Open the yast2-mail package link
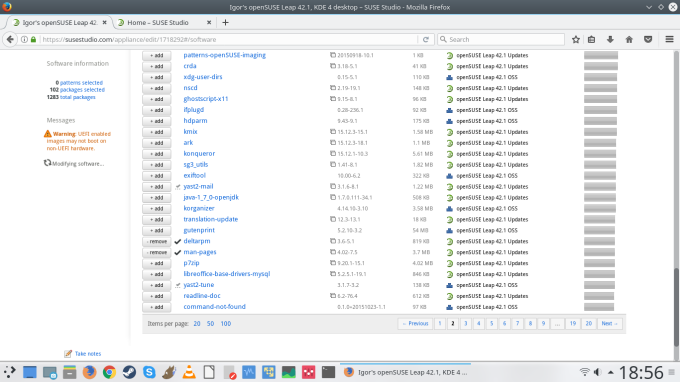The width and height of the screenshot is (680, 382). point(198,186)
